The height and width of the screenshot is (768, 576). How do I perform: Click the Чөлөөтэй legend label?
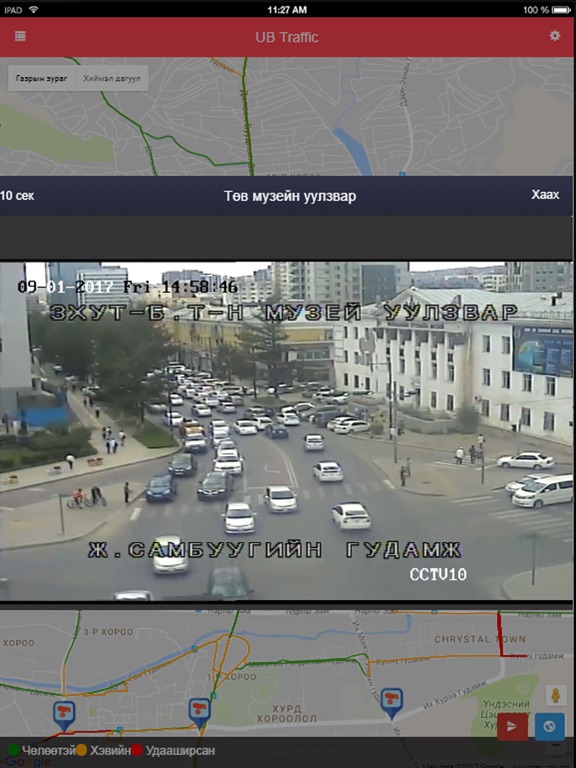click(48, 750)
